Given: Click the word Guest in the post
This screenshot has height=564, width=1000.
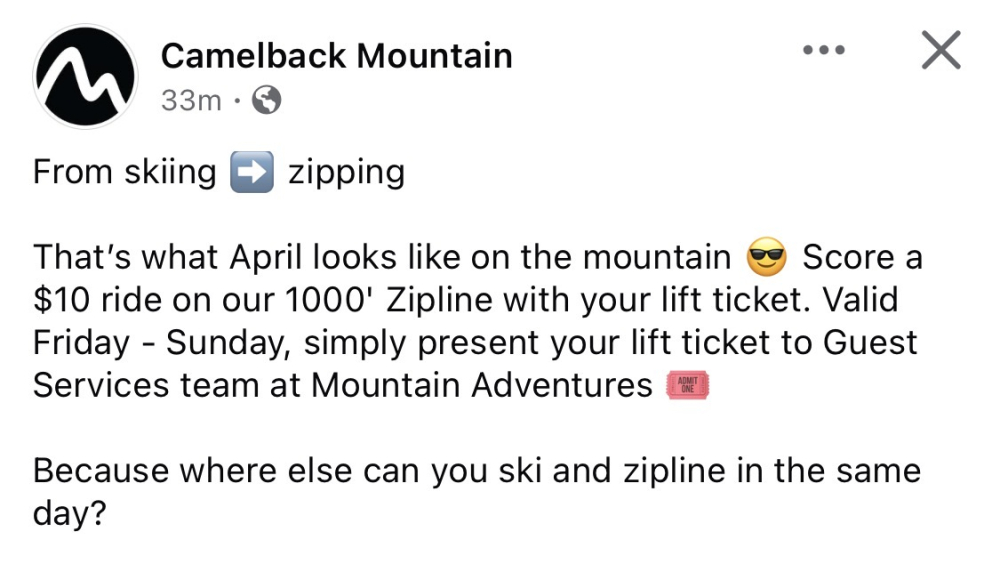Looking at the screenshot, I should coord(870,343).
